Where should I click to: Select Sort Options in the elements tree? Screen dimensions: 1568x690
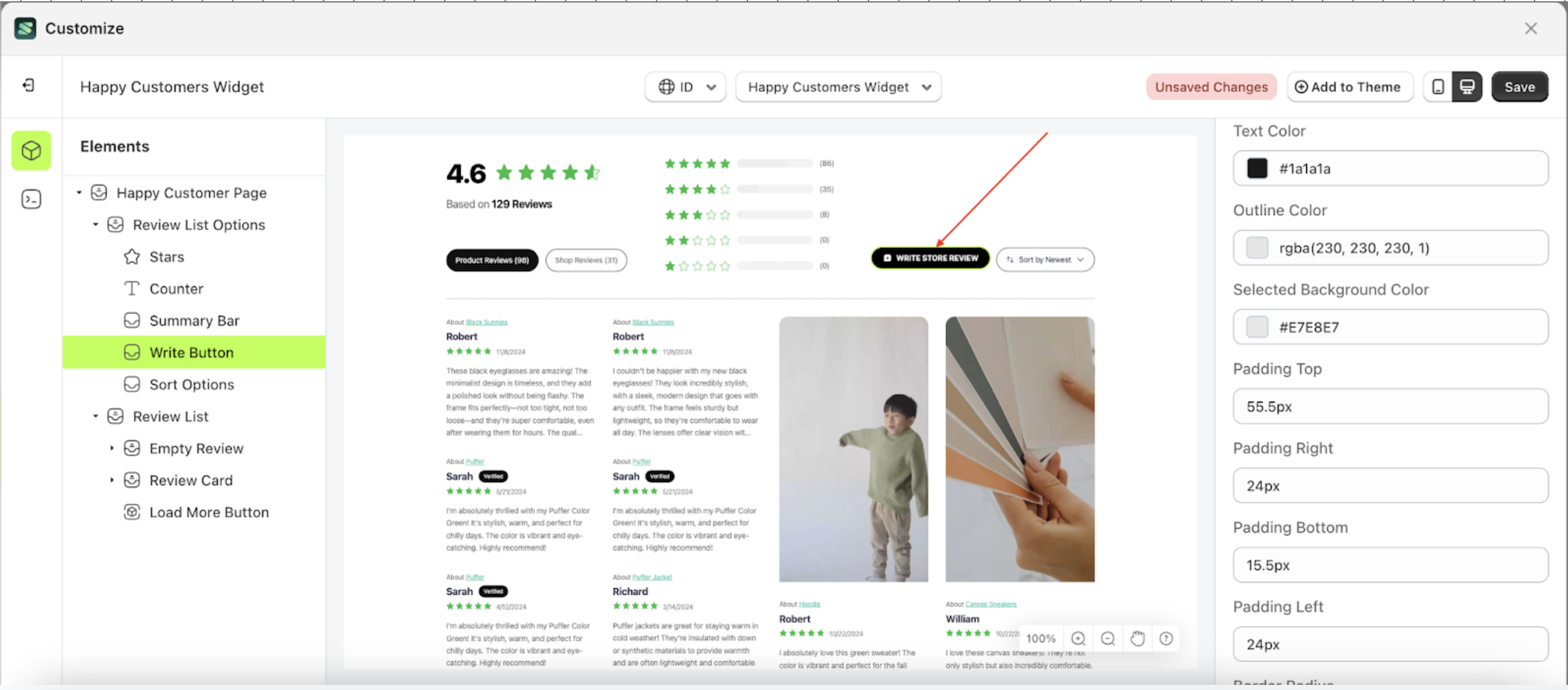pos(191,384)
